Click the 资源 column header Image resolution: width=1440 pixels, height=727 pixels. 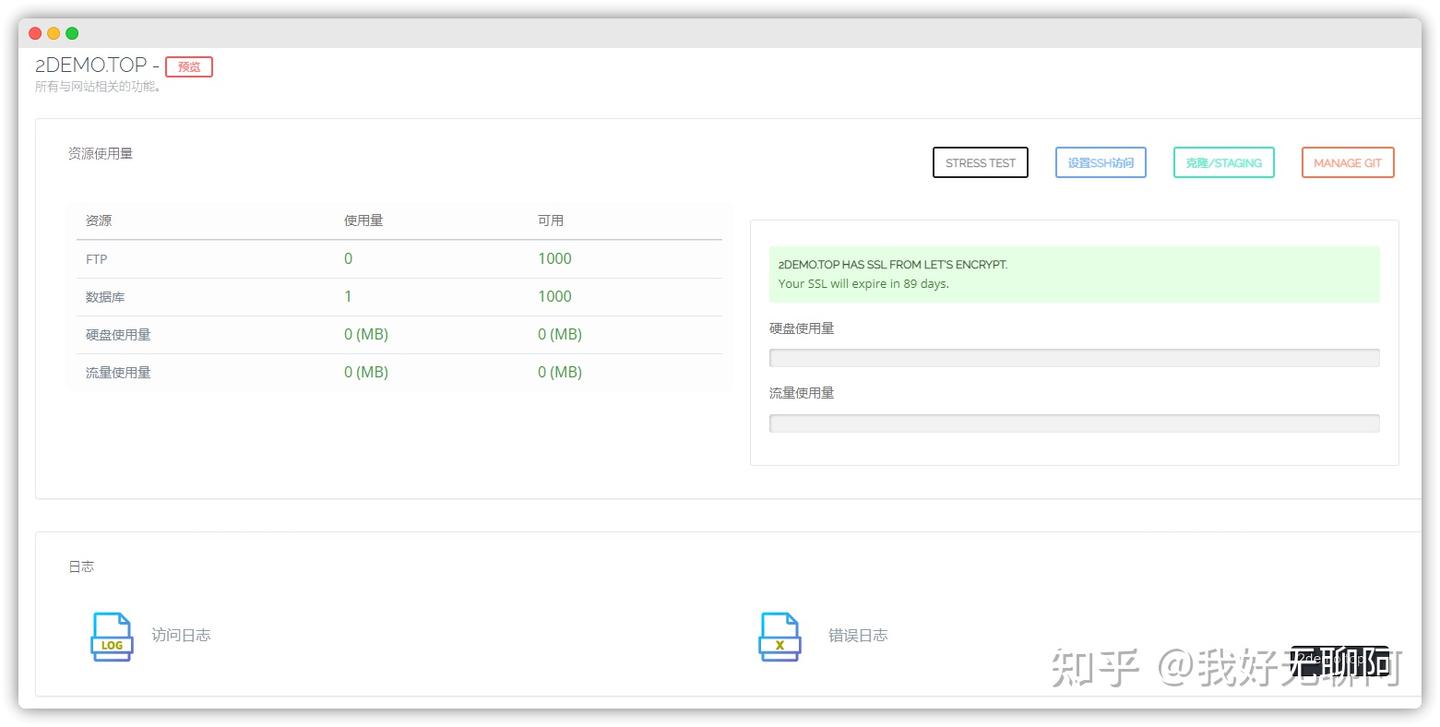98,221
